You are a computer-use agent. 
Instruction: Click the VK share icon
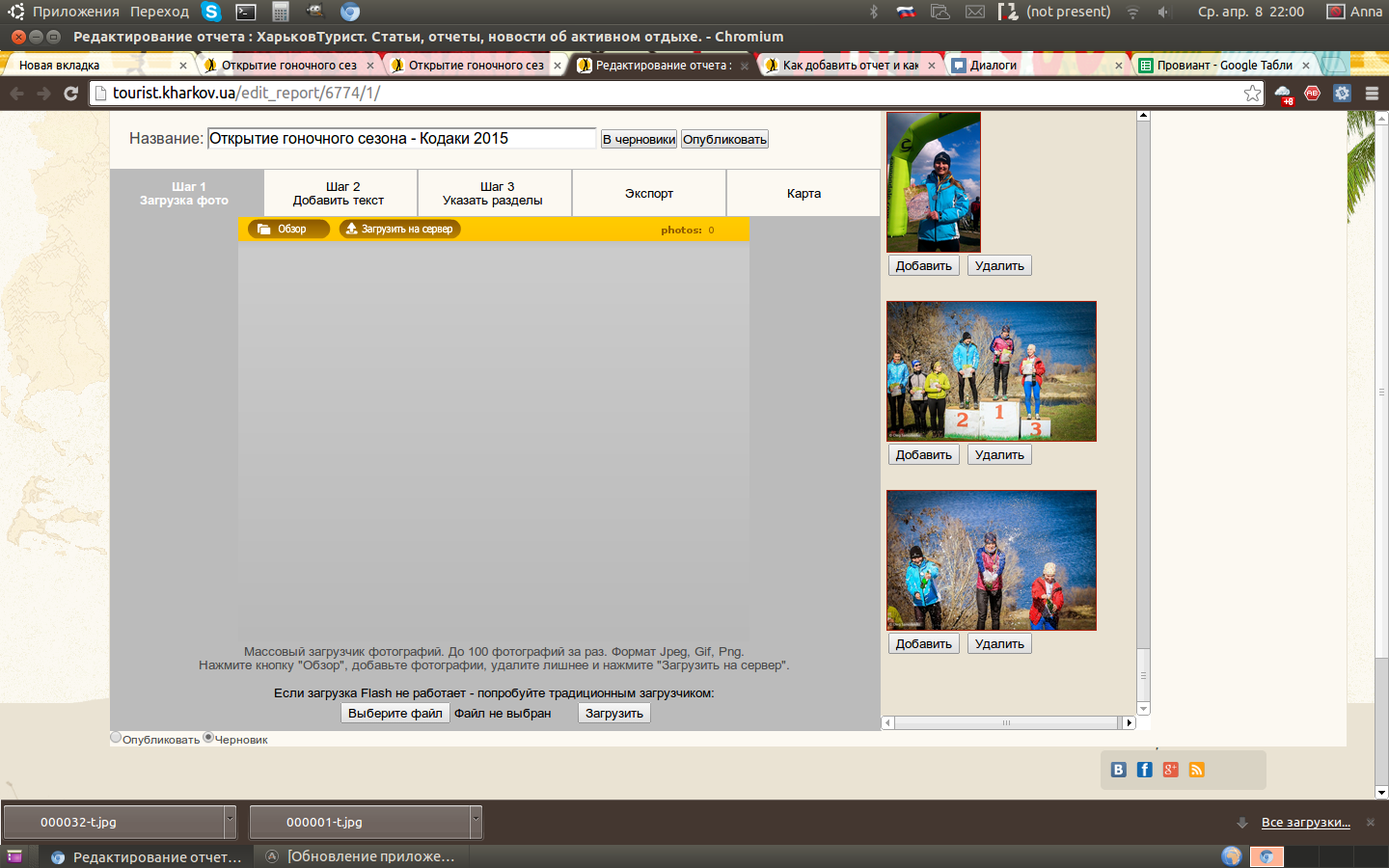tap(1118, 770)
